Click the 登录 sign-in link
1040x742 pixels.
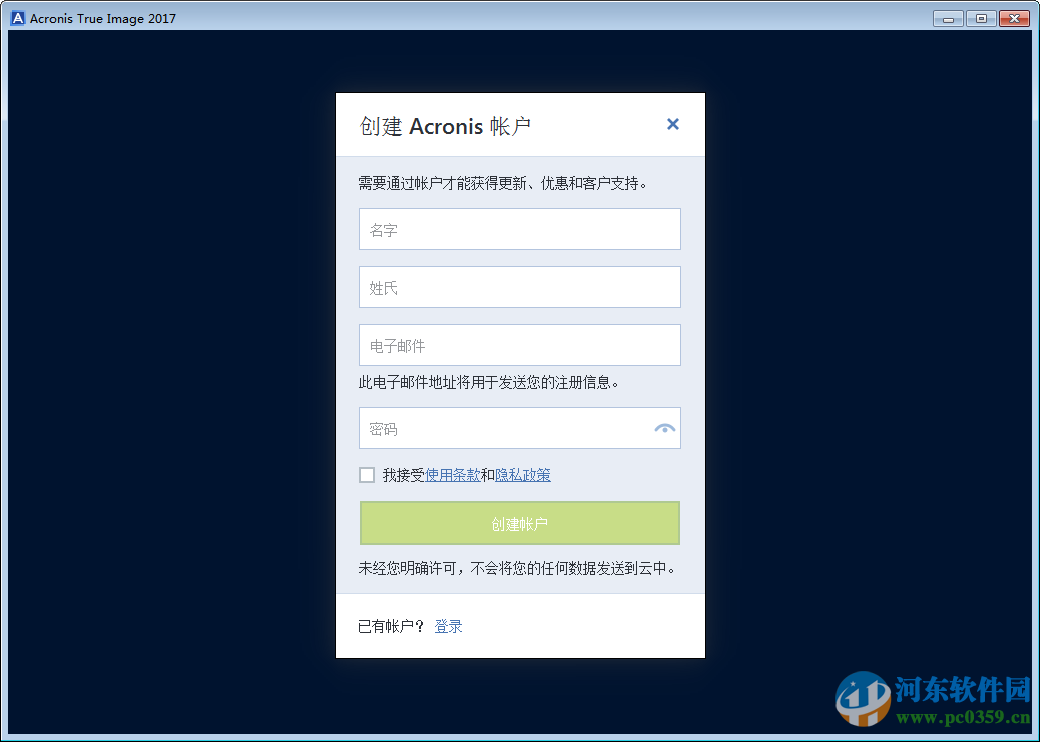[x=448, y=626]
